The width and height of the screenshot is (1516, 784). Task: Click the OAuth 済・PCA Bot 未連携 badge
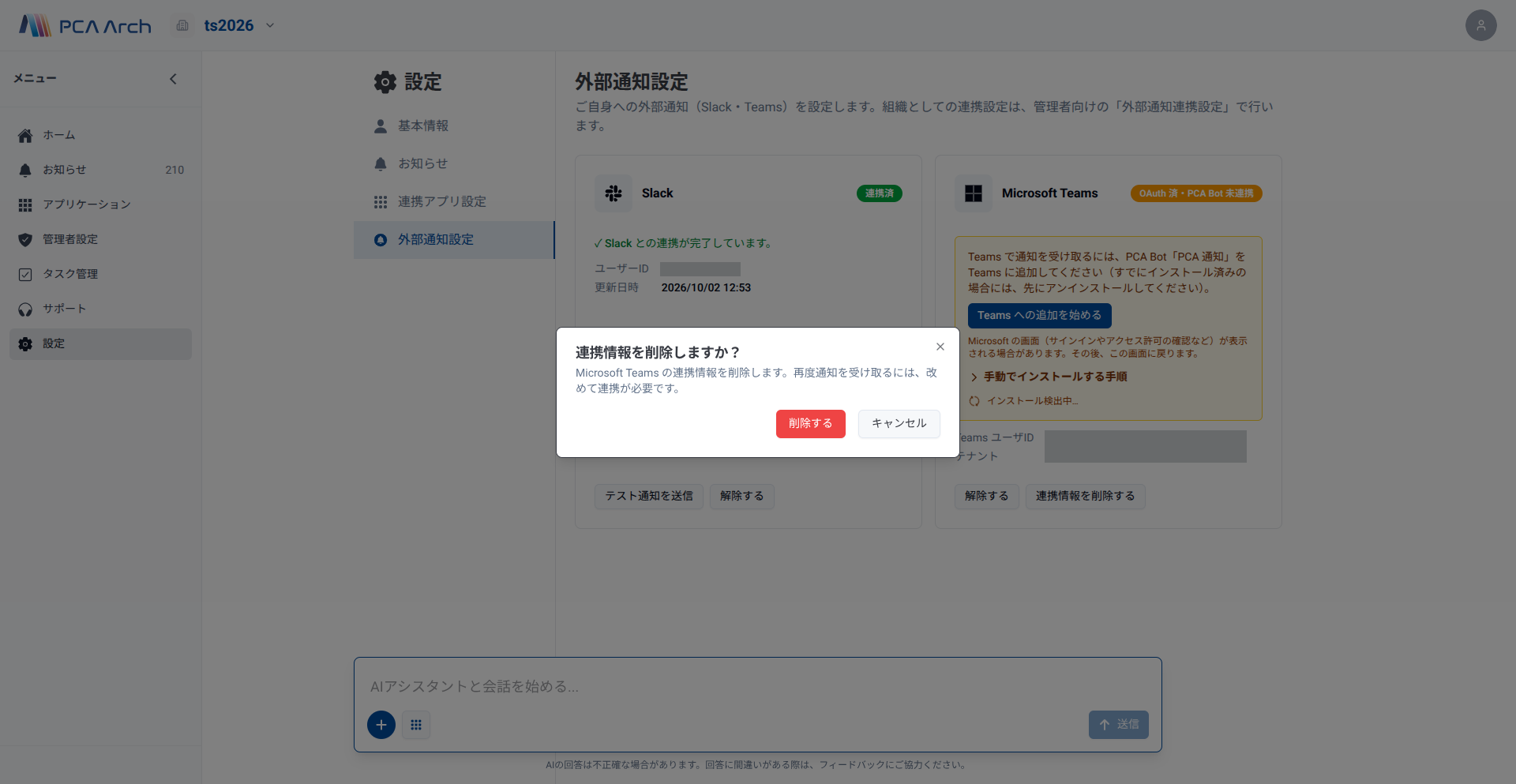point(1195,193)
